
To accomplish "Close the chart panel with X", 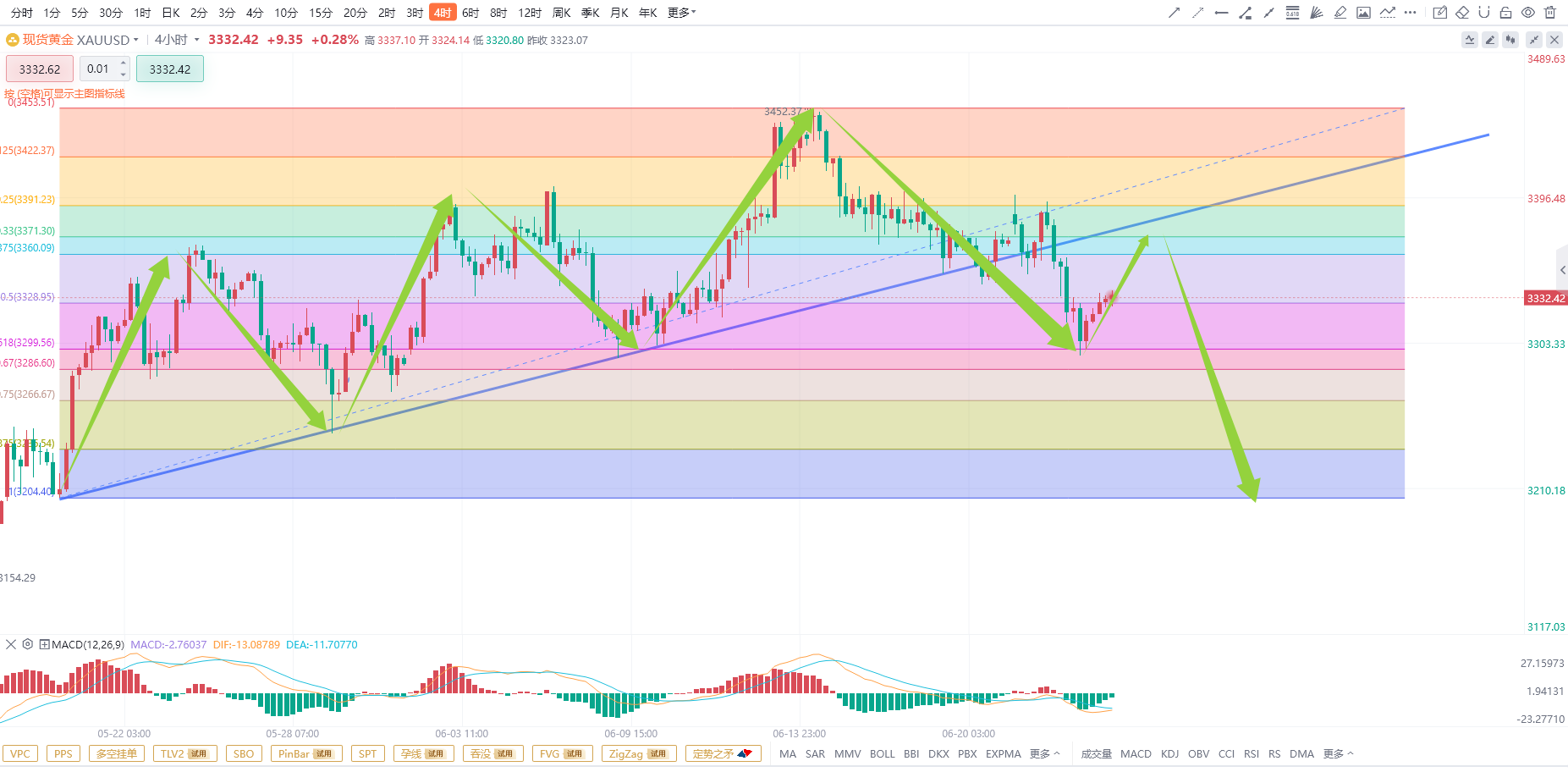I will click(x=1554, y=40).
